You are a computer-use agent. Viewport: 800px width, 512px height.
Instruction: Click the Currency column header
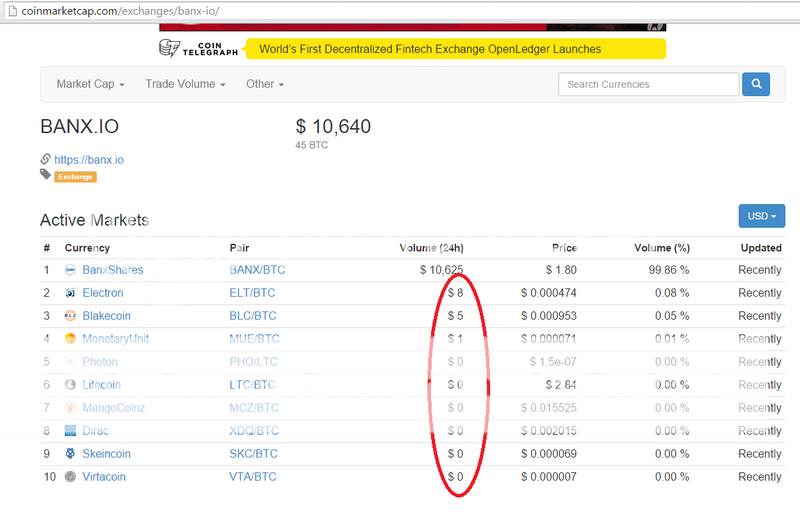(87, 248)
